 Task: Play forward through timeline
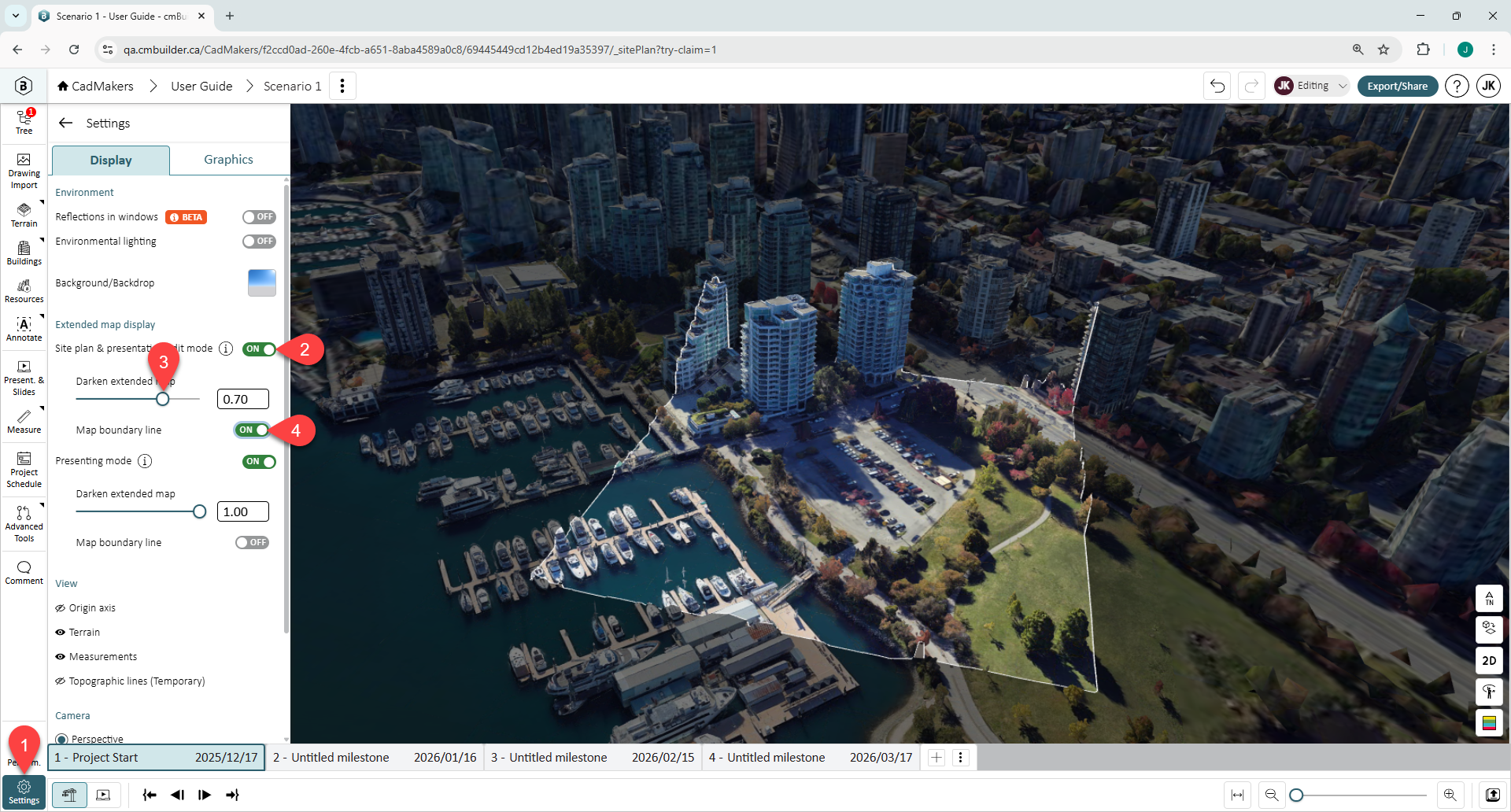pyautogui.click(x=205, y=795)
